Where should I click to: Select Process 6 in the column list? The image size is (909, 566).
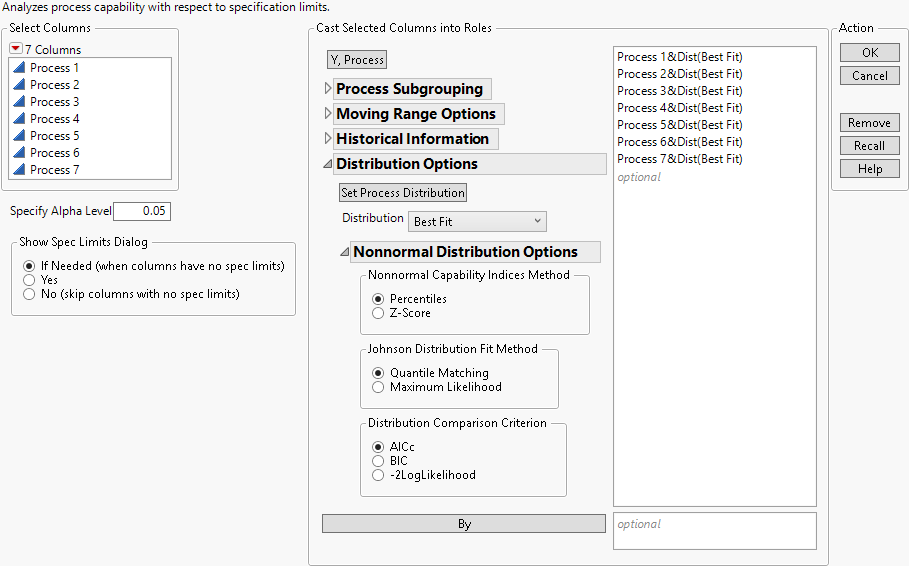[x=55, y=153]
